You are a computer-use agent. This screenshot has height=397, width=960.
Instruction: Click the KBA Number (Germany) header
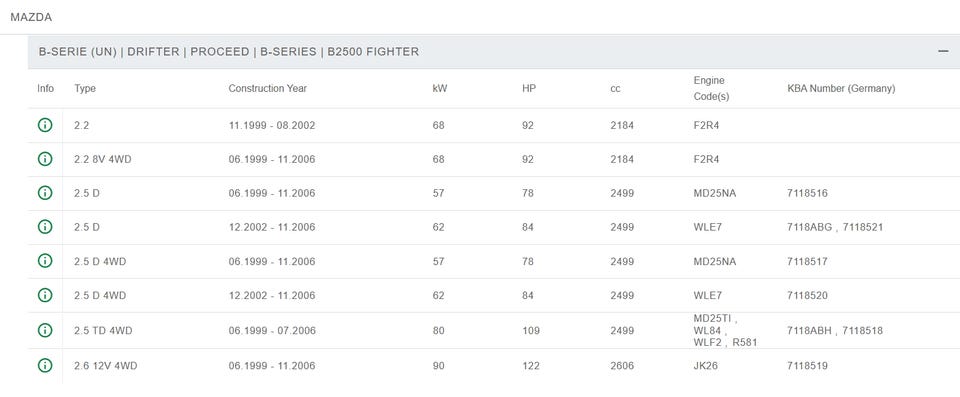(841, 88)
